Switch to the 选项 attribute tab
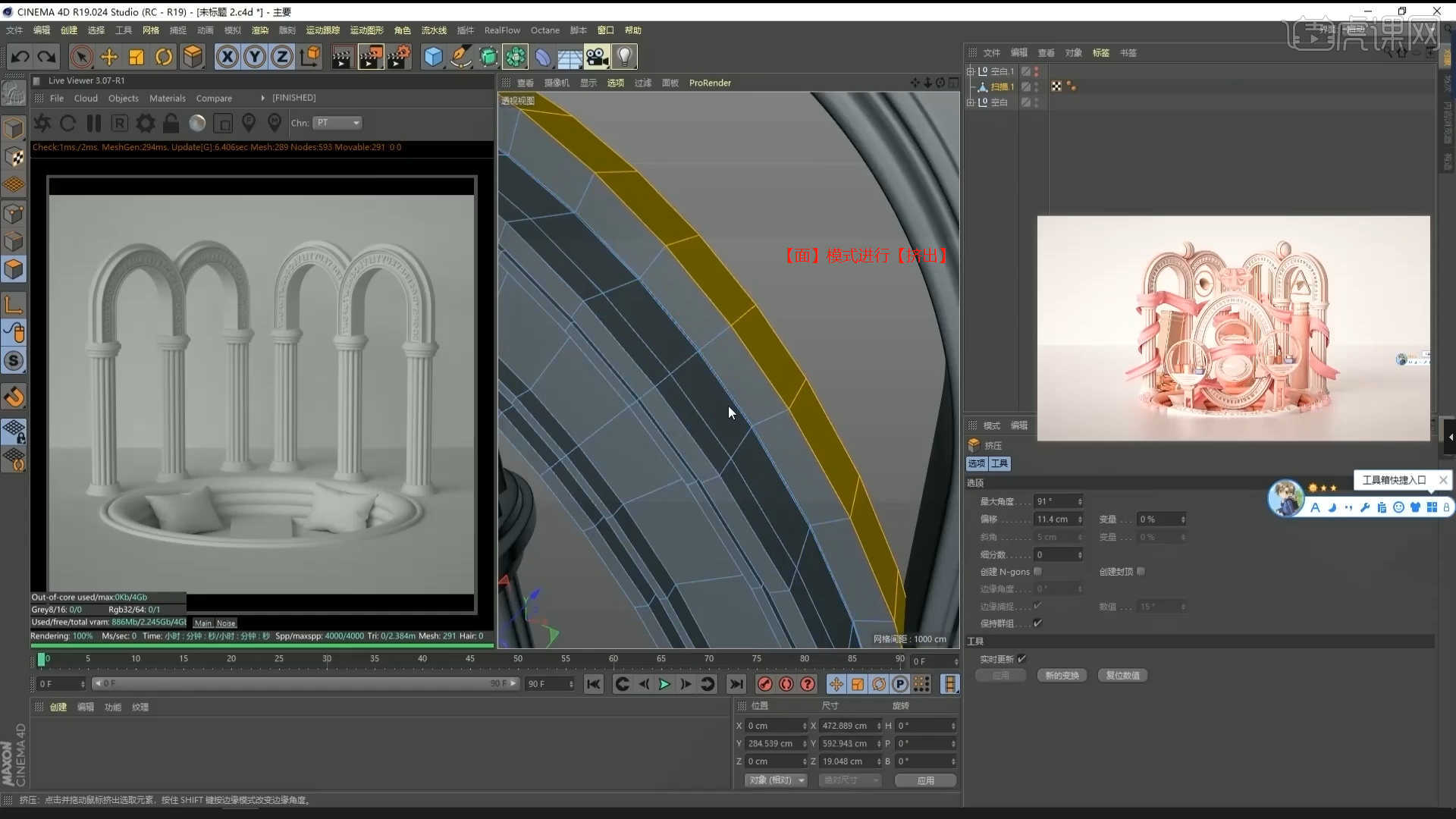This screenshot has width=1456, height=819. 977,463
